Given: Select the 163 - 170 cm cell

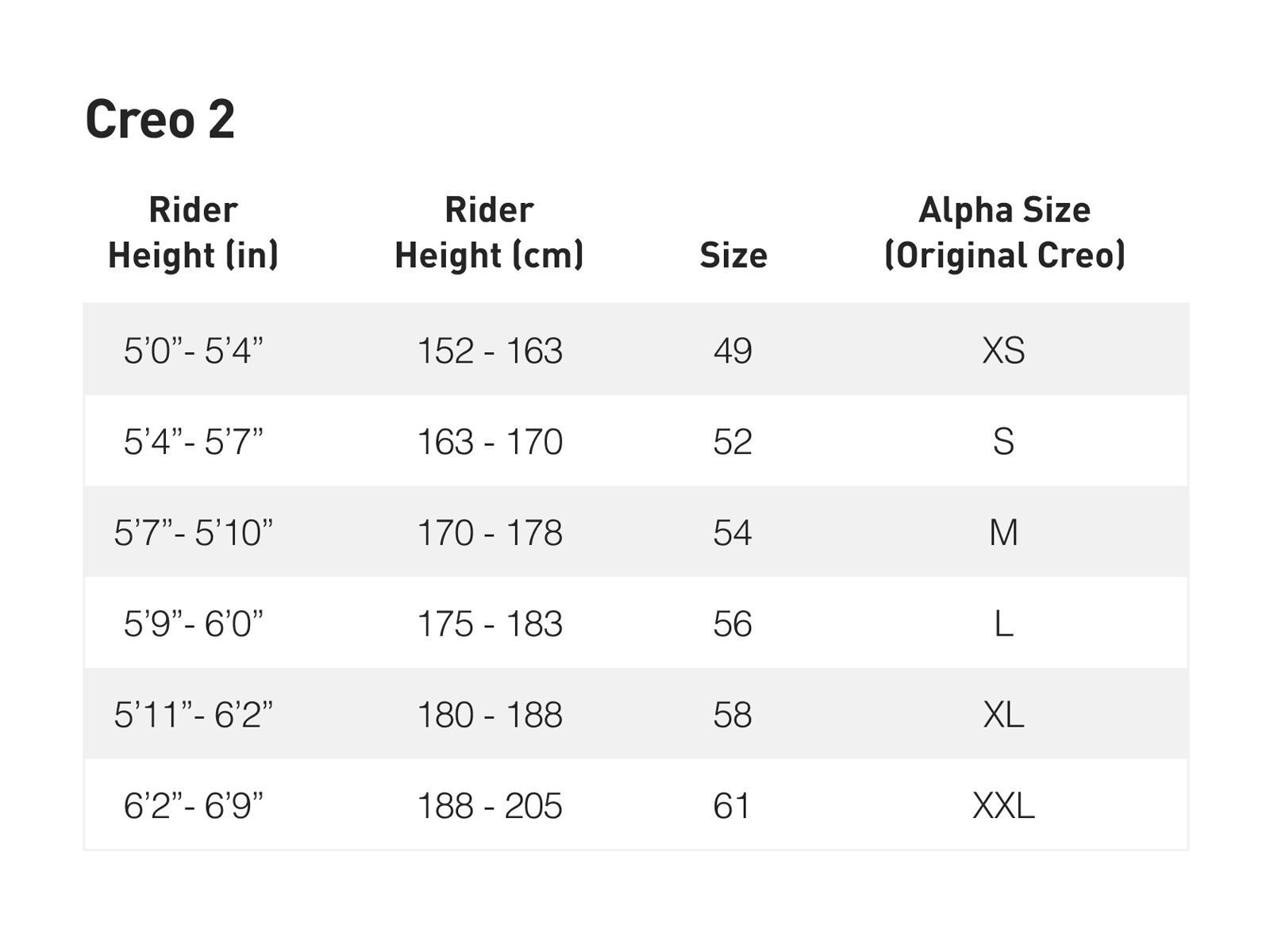Looking at the screenshot, I should (490, 441).
